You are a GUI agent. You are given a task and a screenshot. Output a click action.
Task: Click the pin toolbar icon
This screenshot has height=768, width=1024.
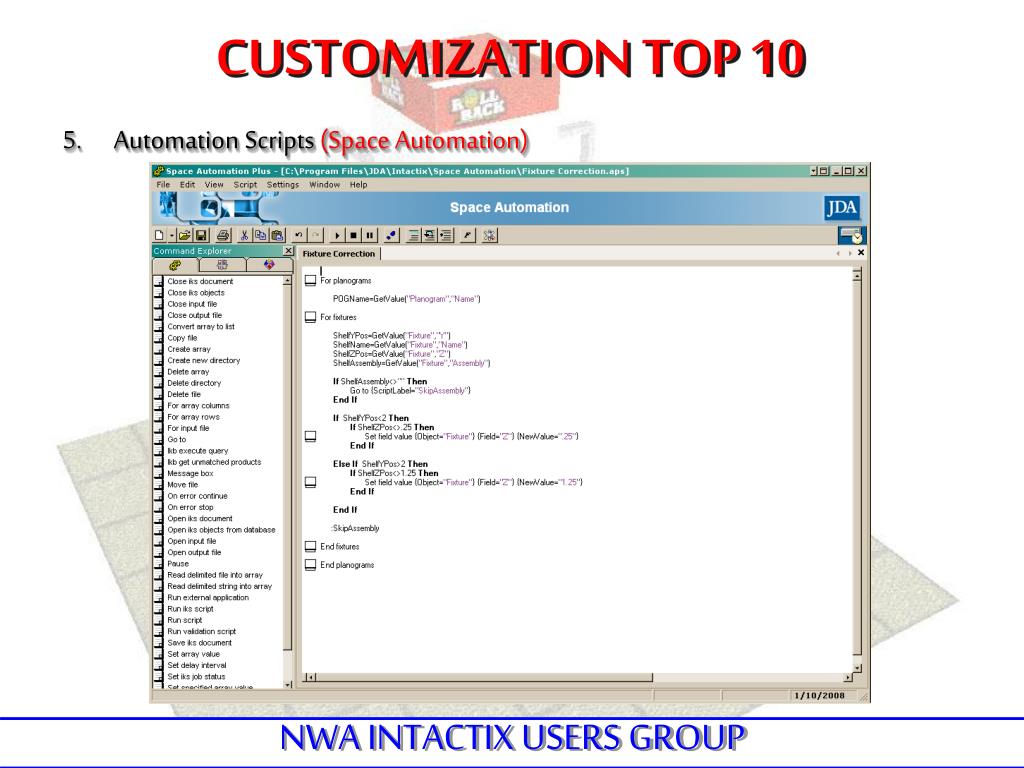point(468,235)
